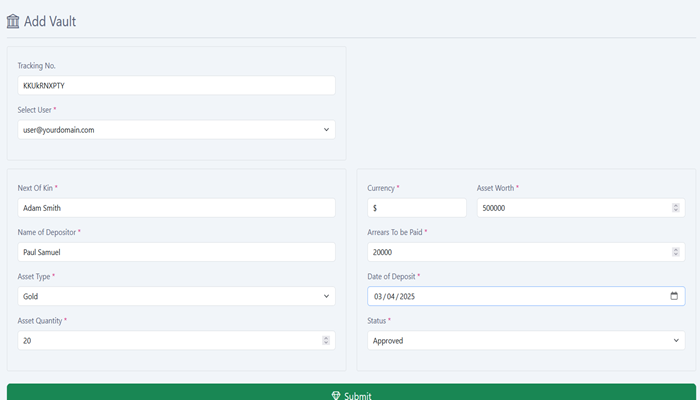Submit the Add Vault form
The image size is (700, 400).
[x=350, y=392]
